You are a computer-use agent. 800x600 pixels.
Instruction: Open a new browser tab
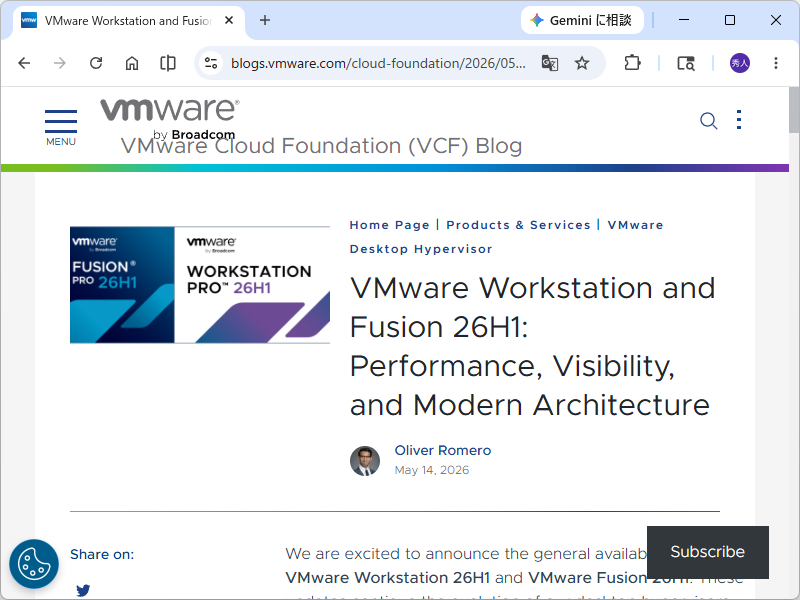coord(265,20)
